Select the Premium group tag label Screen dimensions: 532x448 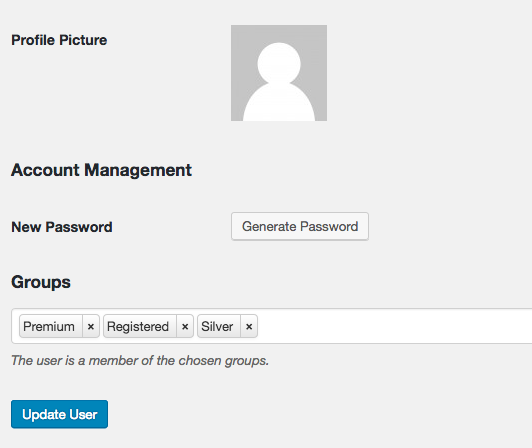(x=51, y=326)
